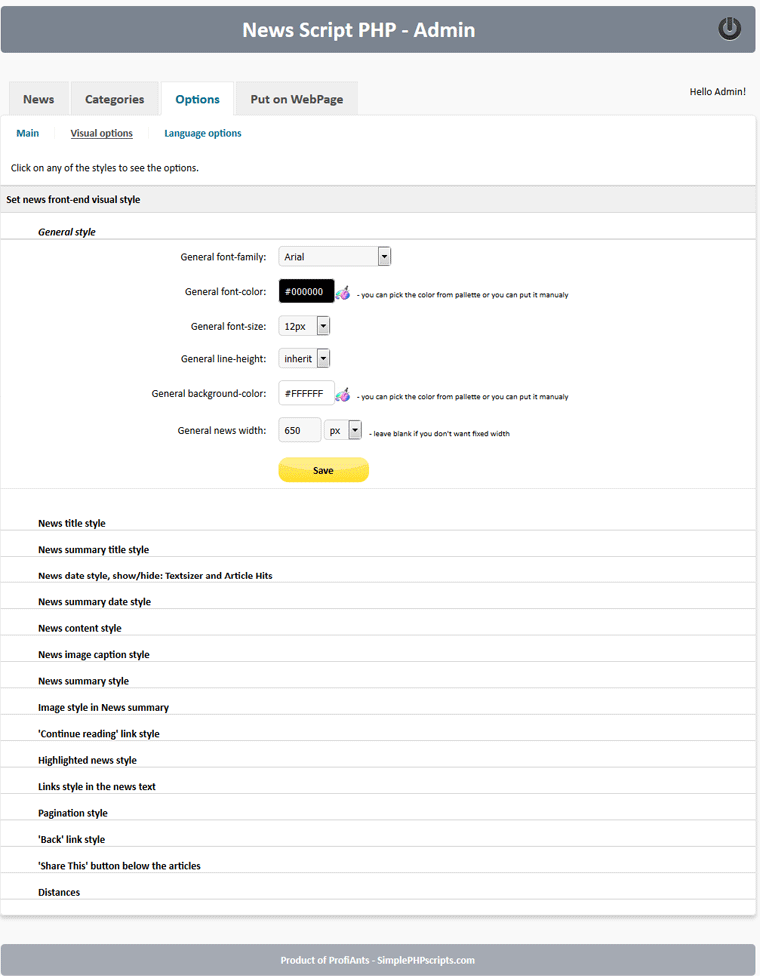The width and height of the screenshot is (760, 978).
Task: Click the 'leave blank' width hint text
Action: point(439,433)
